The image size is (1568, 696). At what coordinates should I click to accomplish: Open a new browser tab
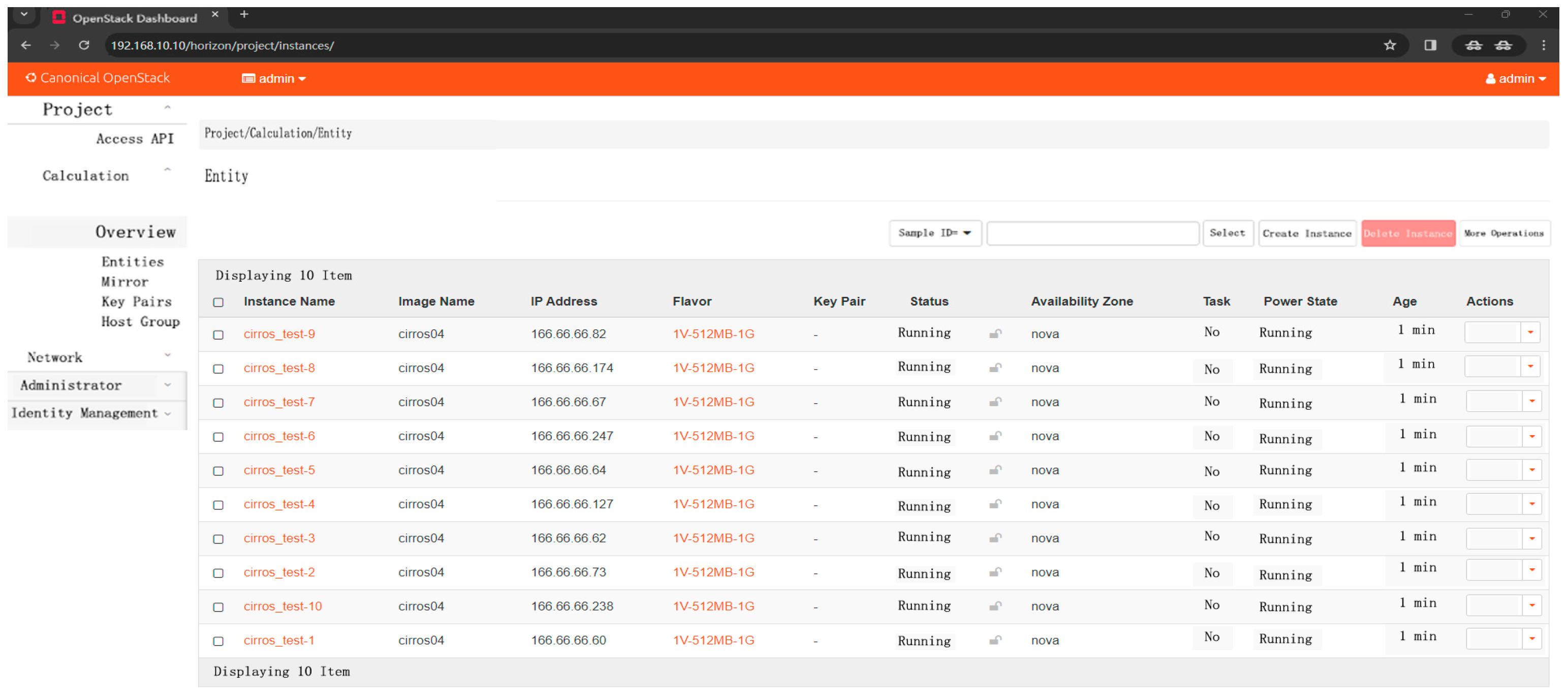pos(244,15)
